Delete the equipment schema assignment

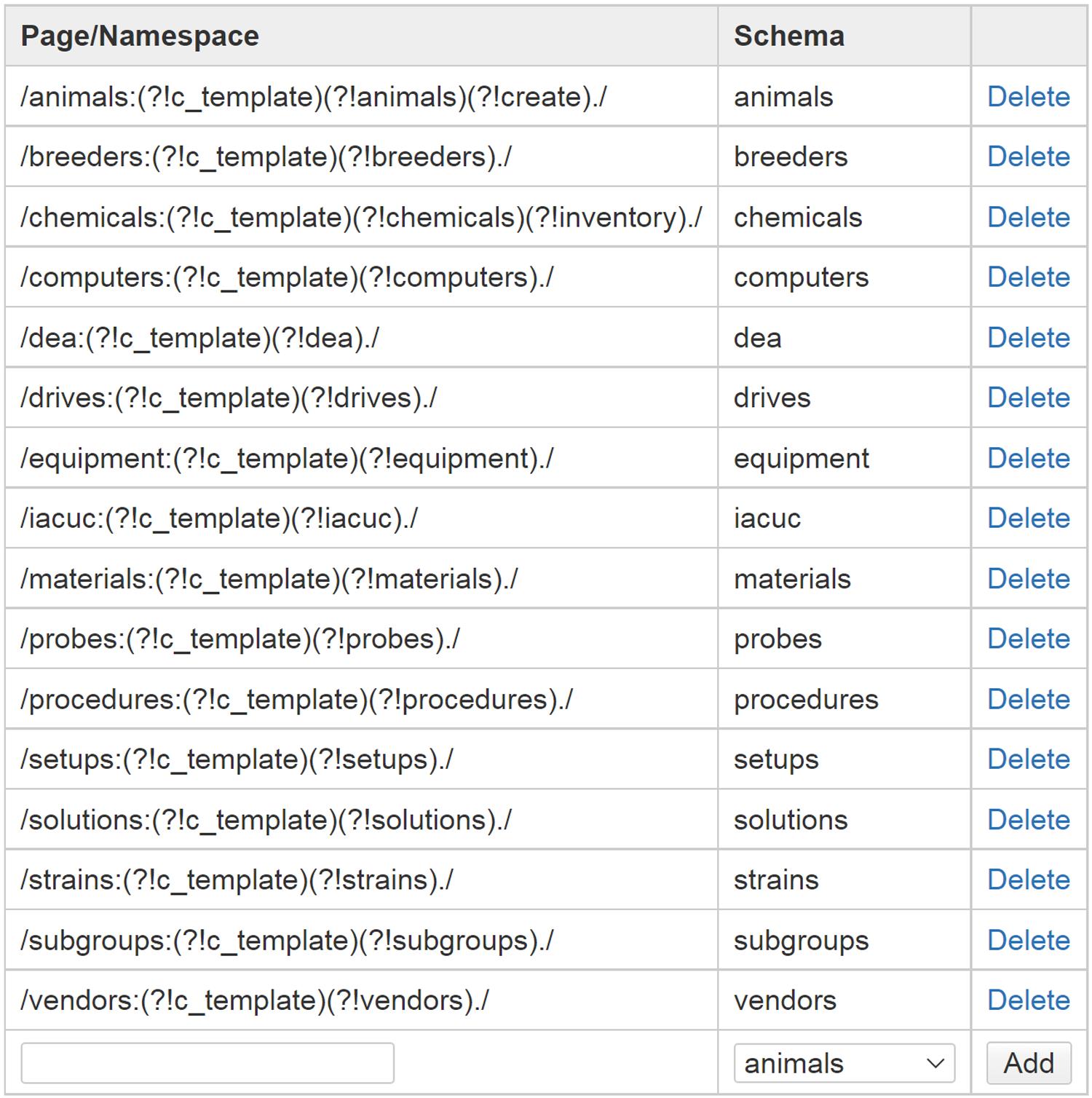click(1028, 458)
